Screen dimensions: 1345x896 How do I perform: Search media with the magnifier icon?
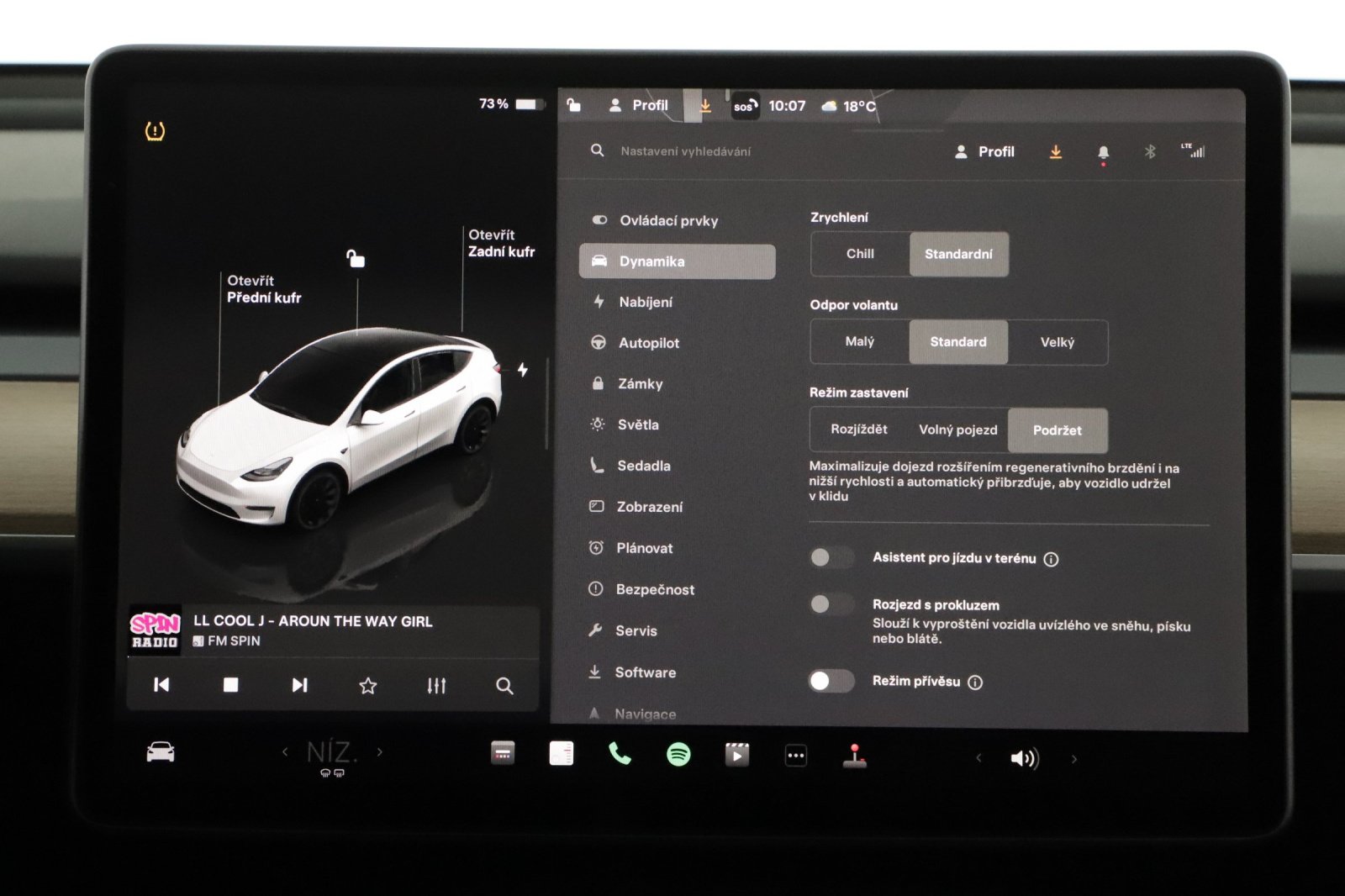click(504, 686)
